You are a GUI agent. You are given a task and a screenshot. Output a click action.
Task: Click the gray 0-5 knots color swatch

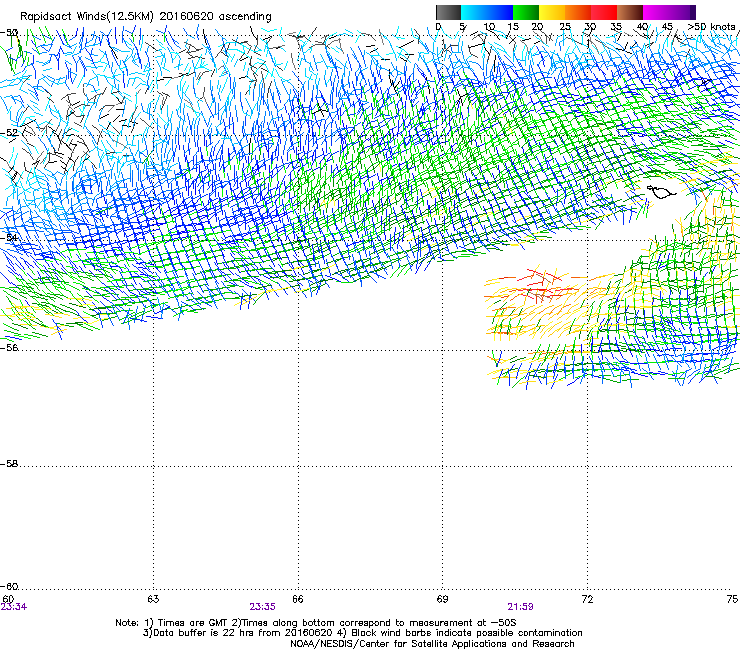(x=448, y=12)
